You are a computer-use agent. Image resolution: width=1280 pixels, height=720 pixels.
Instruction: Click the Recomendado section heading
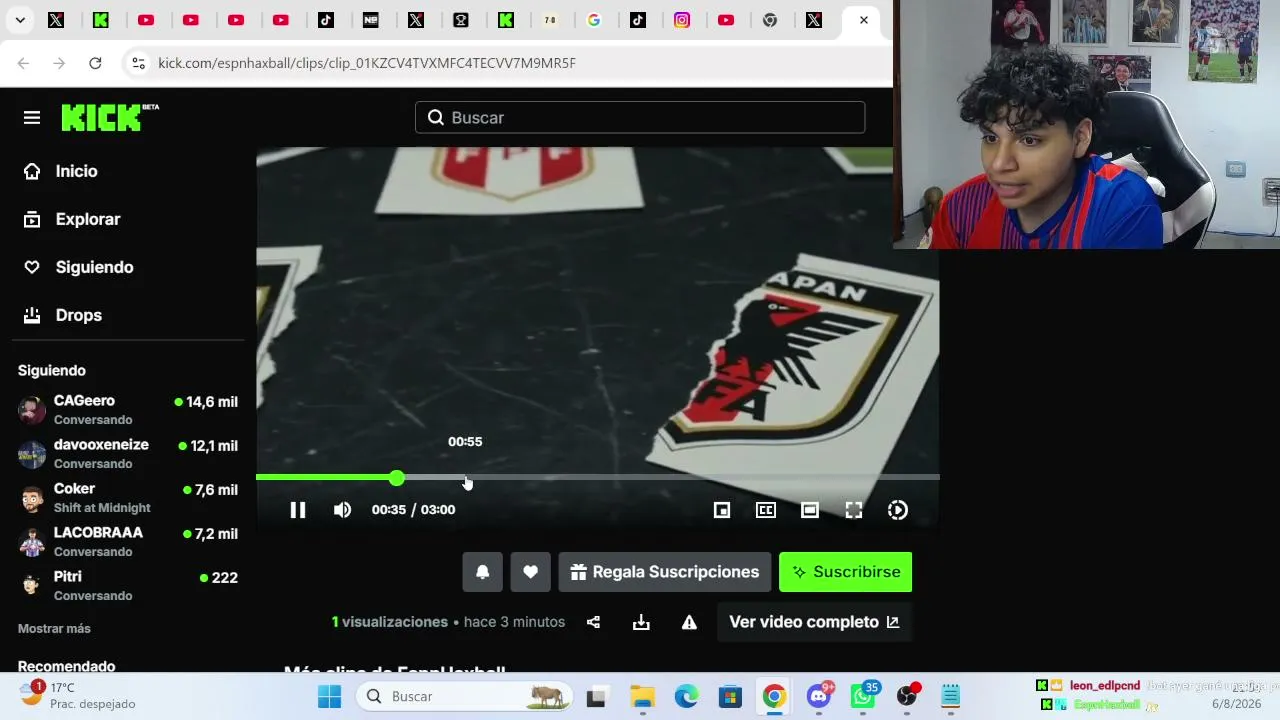coord(66,666)
